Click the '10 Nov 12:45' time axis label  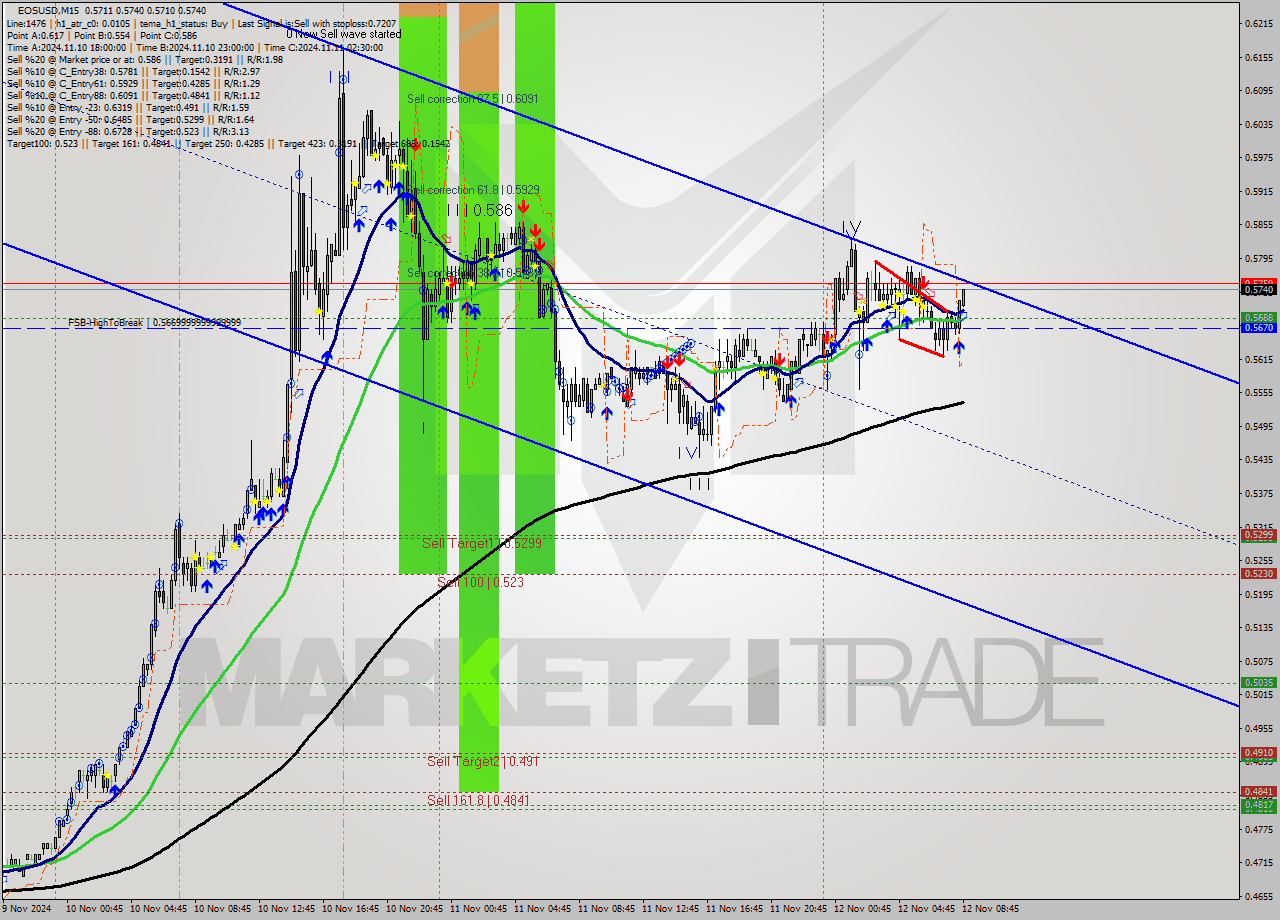coord(287,909)
